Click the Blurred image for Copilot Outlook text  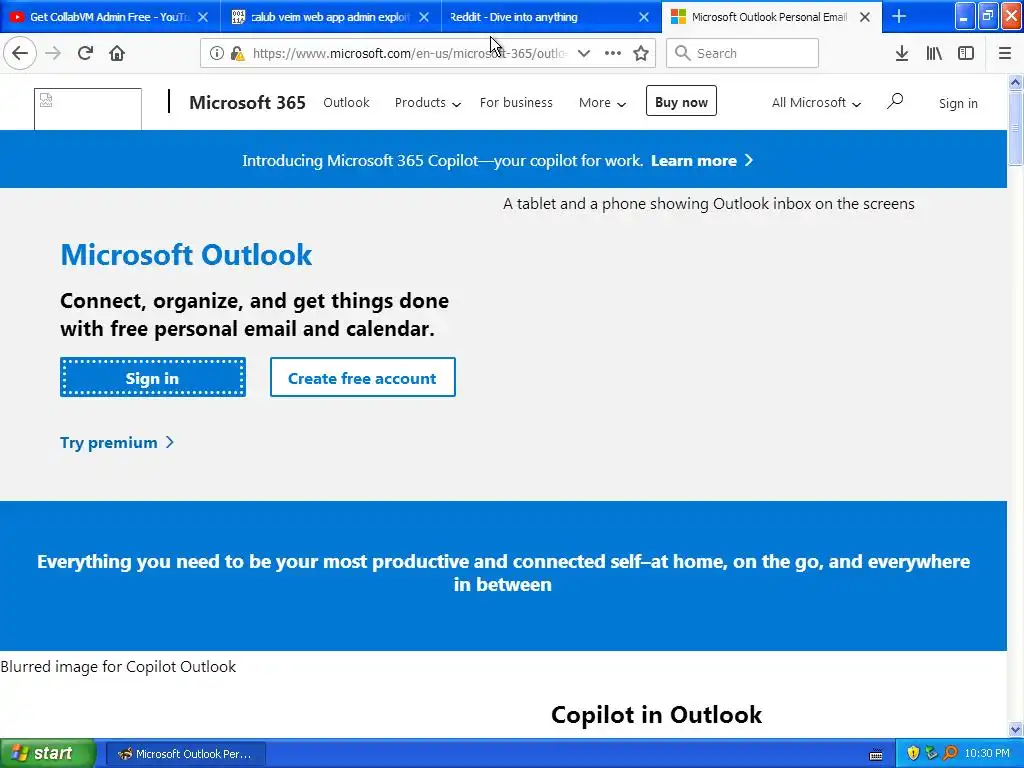click(x=118, y=667)
